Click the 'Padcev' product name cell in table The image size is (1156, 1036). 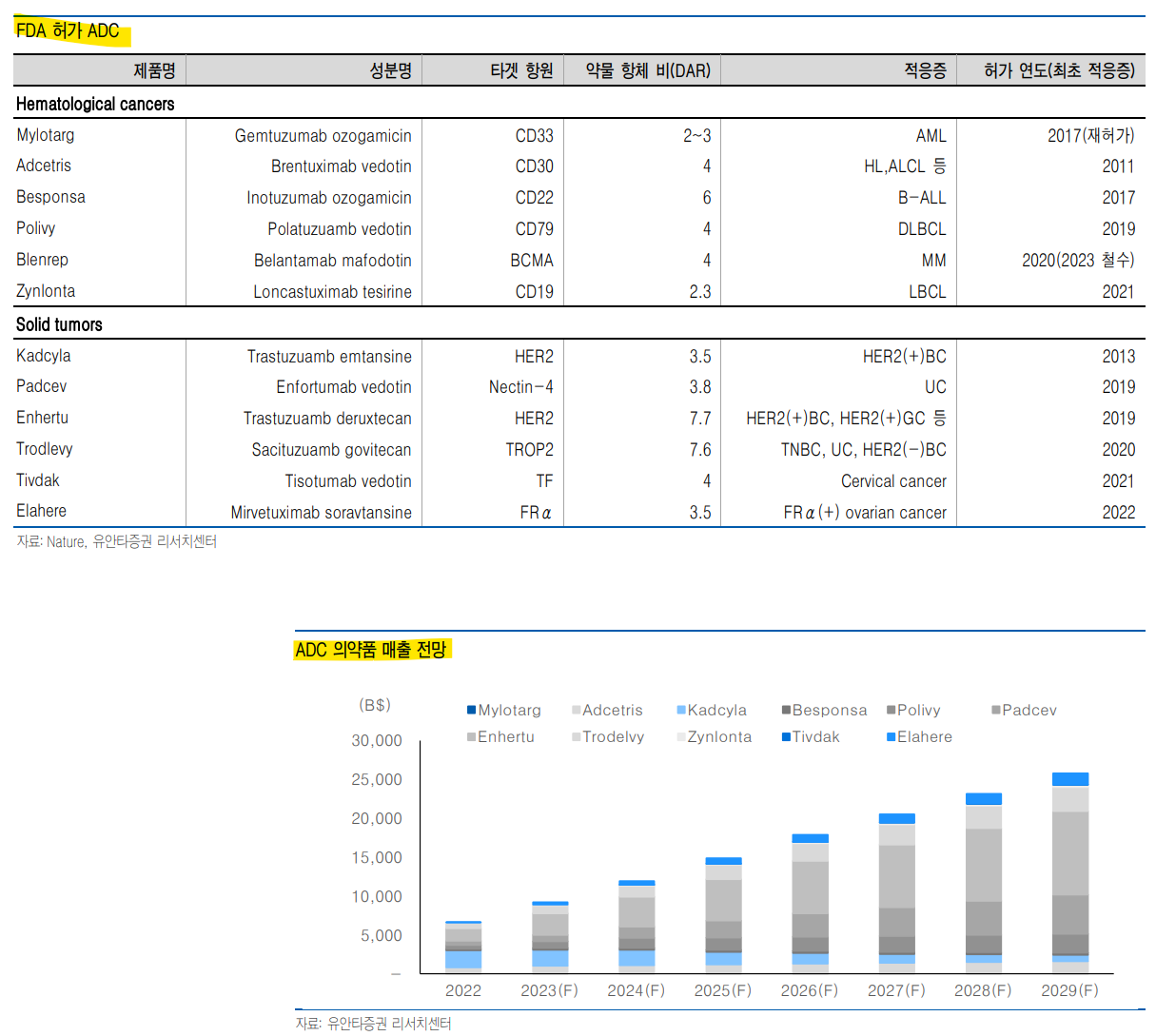coord(42,386)
